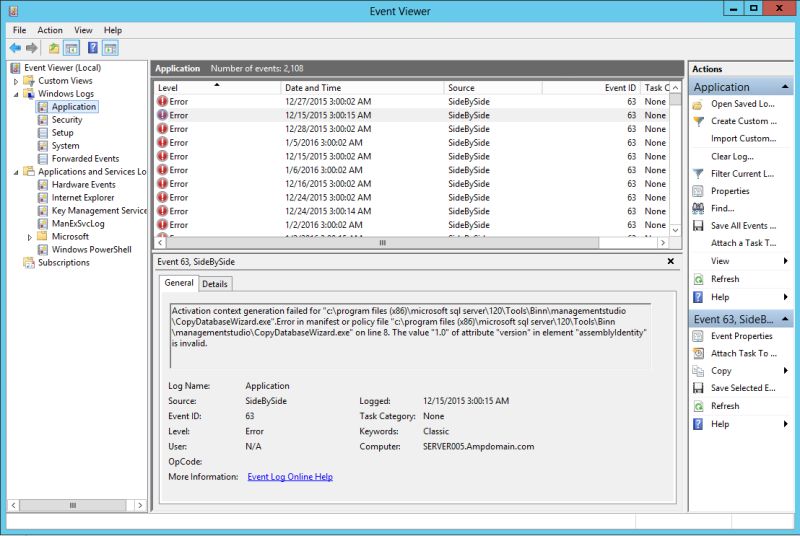The image size is (800, 536).
Task: Click Open Saved Log action
Action: [x=742, y=104]
